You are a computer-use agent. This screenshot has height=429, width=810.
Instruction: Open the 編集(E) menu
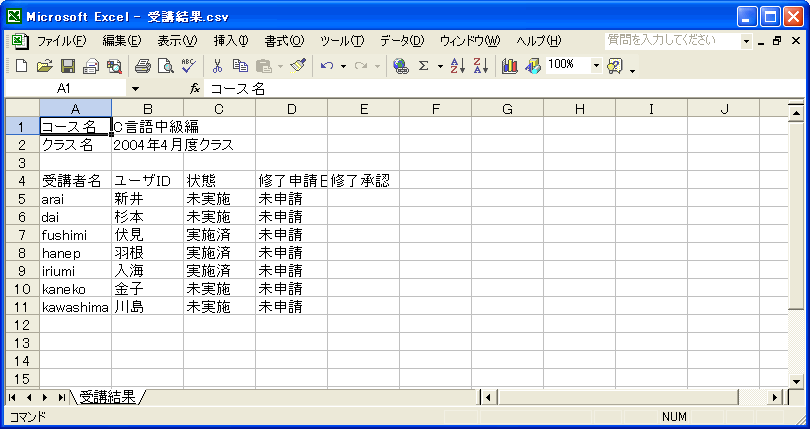[x=122, y=41]
